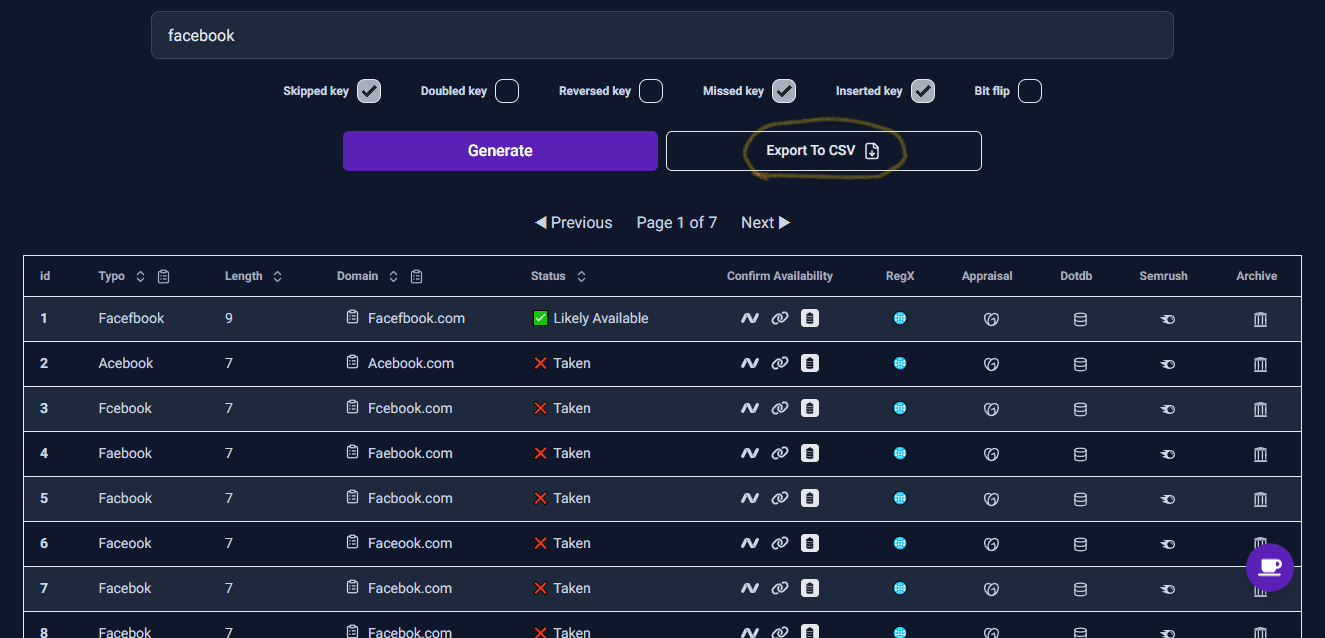Click the Export To CSV button
Screen dimensions: 1325x638
pyautogui.click(x=824, y=151)
